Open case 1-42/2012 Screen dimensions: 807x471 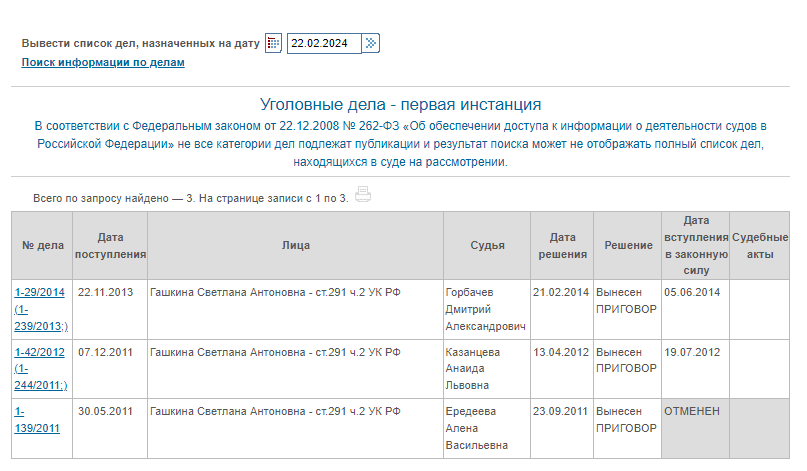tap(40, 369)
